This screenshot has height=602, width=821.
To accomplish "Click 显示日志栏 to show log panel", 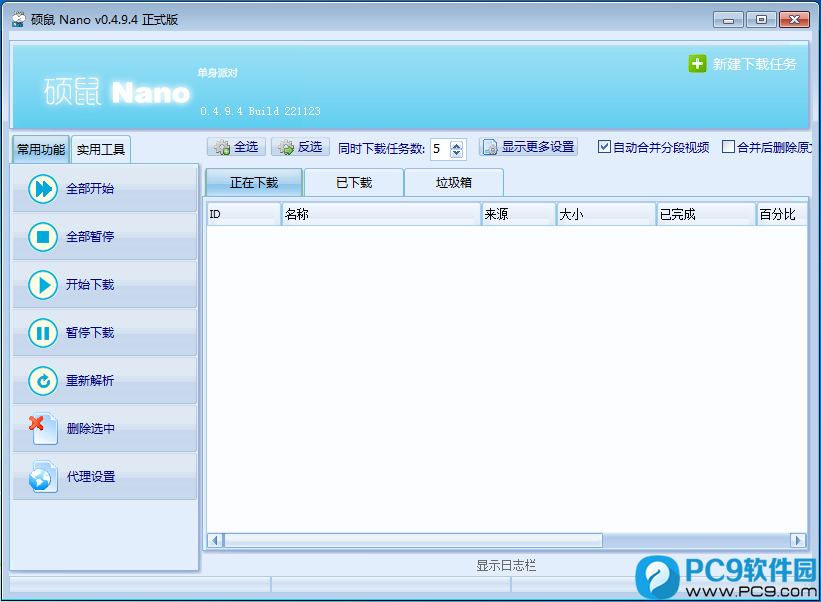I will pyautogui.click(x=506, y=565).
